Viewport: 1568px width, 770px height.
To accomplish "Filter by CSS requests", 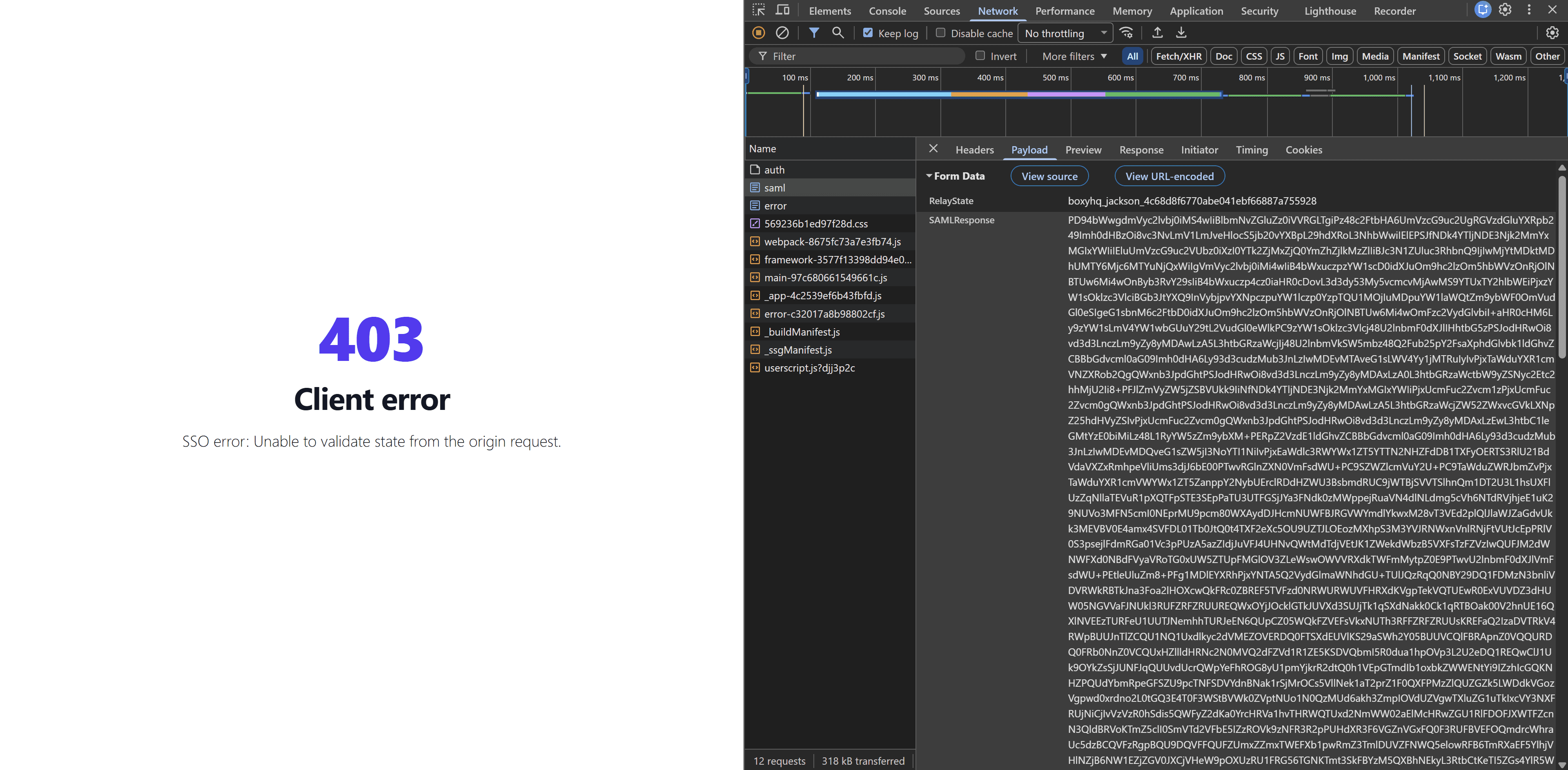I will click(x=1254, y=56).
